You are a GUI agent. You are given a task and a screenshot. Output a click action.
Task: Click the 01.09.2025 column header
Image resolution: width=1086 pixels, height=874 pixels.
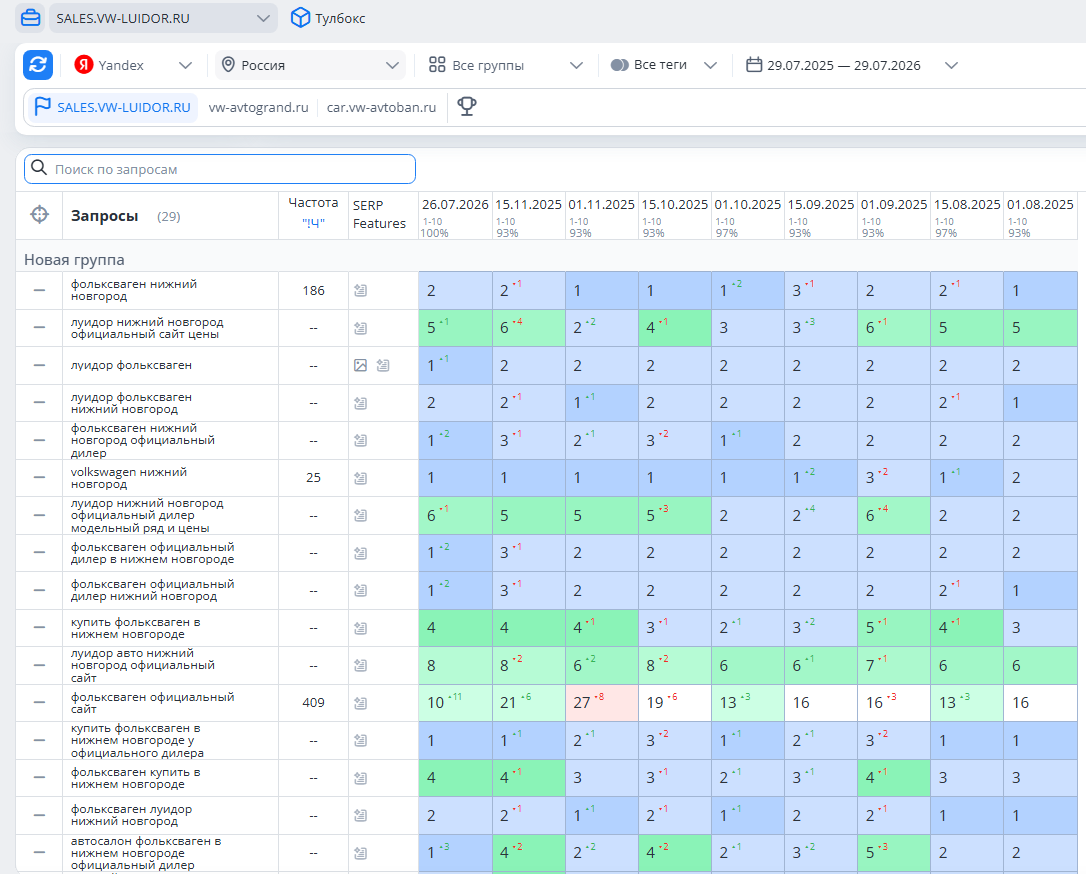tap(893, 205)
